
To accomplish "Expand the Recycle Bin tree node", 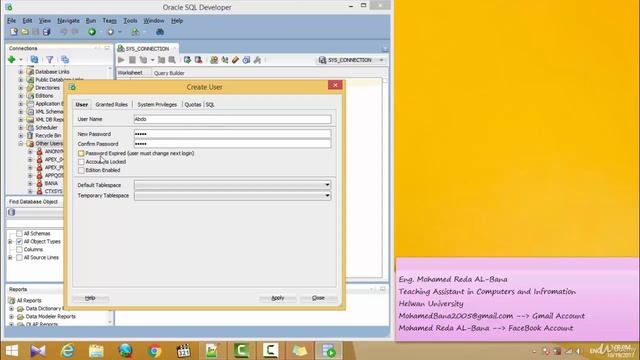I will pyautogui.click(x=21, y=136).
